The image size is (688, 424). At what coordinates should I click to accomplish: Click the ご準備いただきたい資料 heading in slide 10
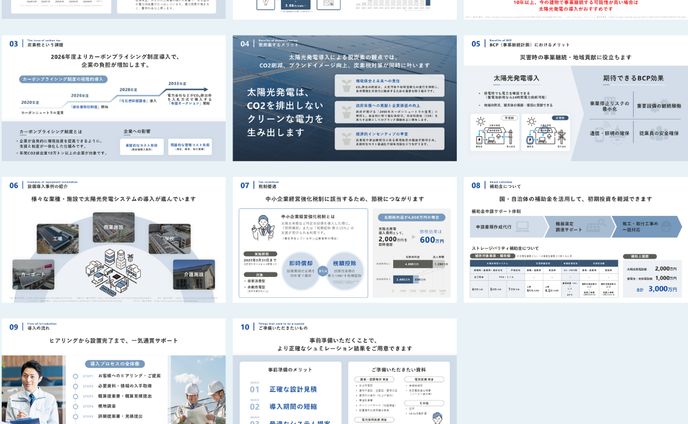click(x=398, y=370)
